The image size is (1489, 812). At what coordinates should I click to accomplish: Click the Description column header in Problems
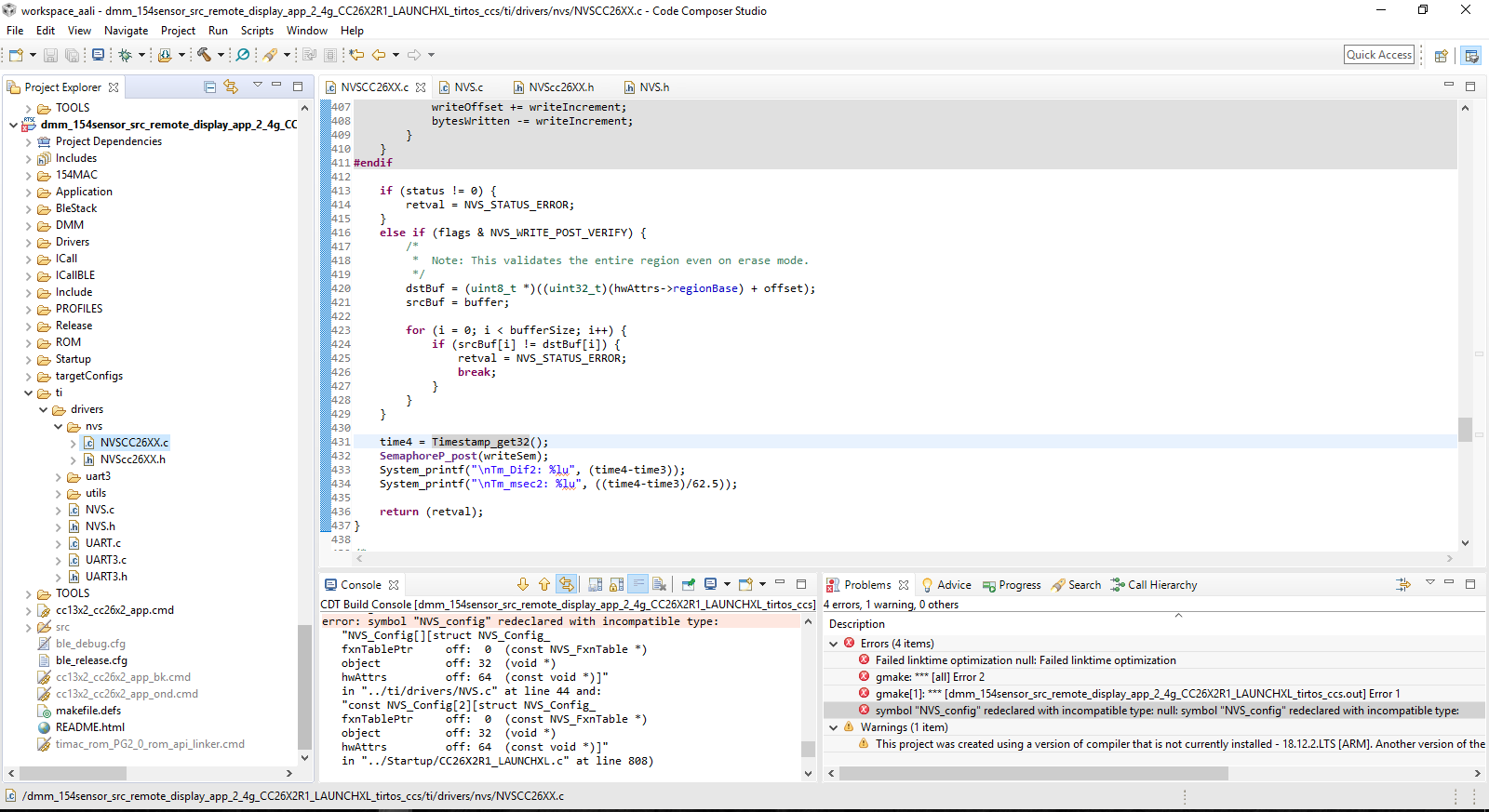pyautogui.click(x=857, y=624)
